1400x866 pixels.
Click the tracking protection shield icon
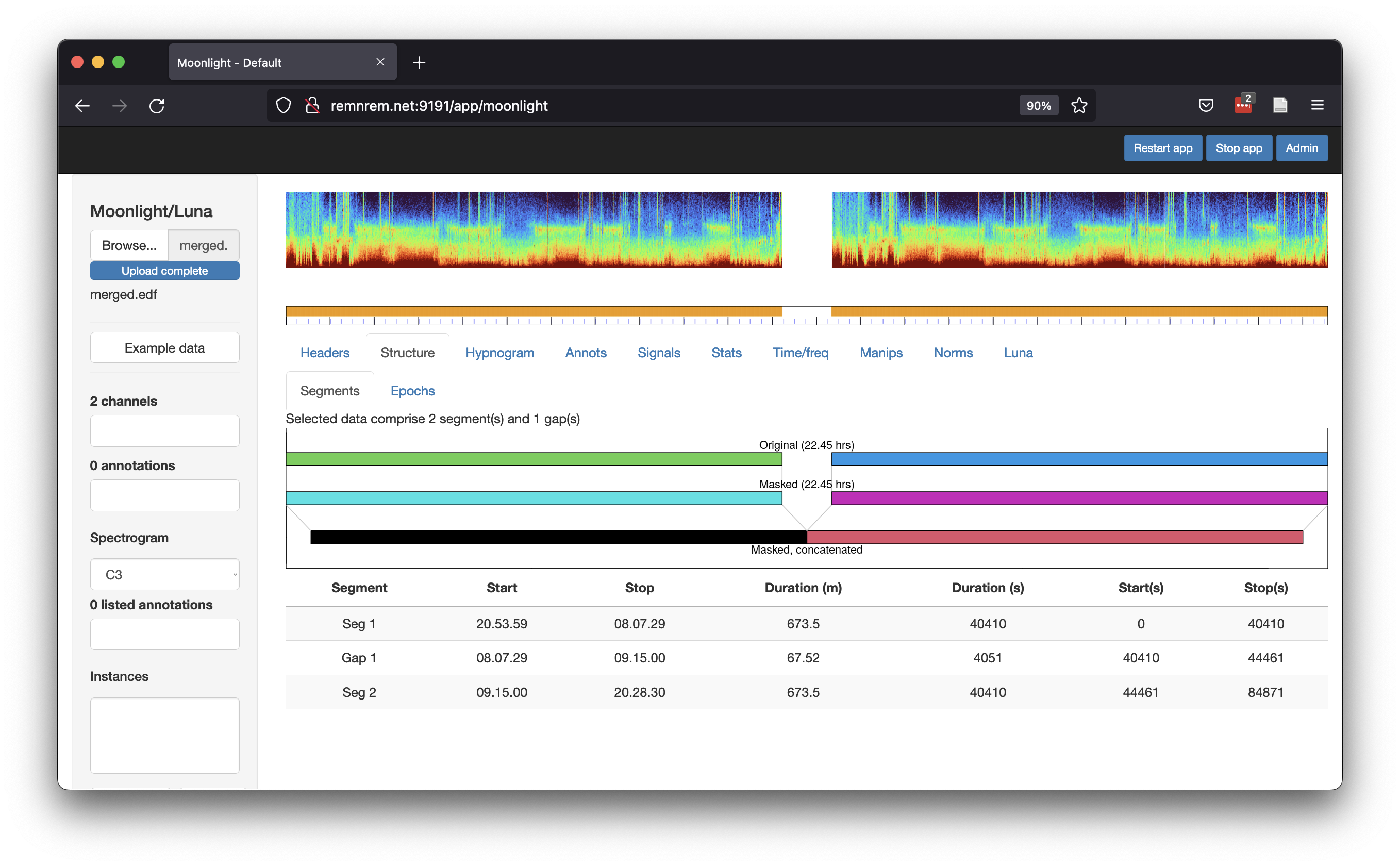coord(284,105)
